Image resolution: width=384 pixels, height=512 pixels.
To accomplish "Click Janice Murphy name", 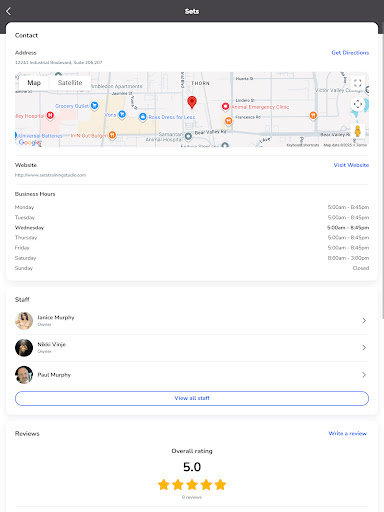I will tap(56, 317).
